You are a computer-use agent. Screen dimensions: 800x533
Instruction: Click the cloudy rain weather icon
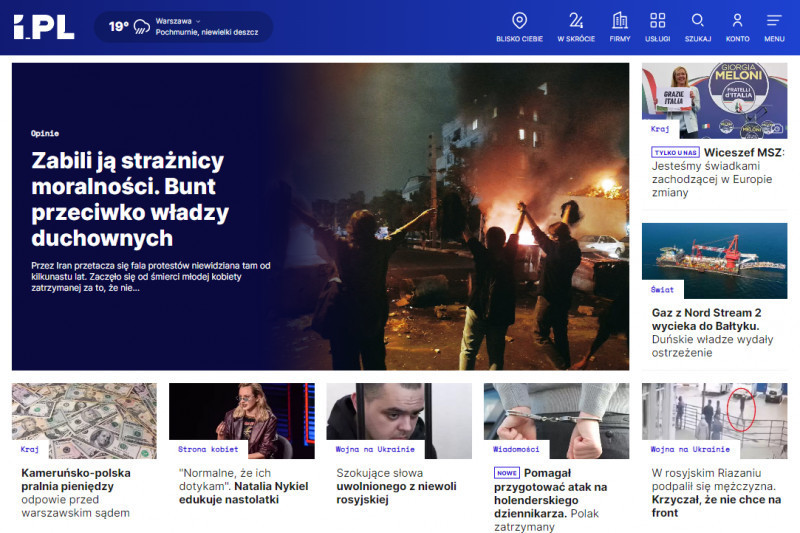click(x=142, y=27)
